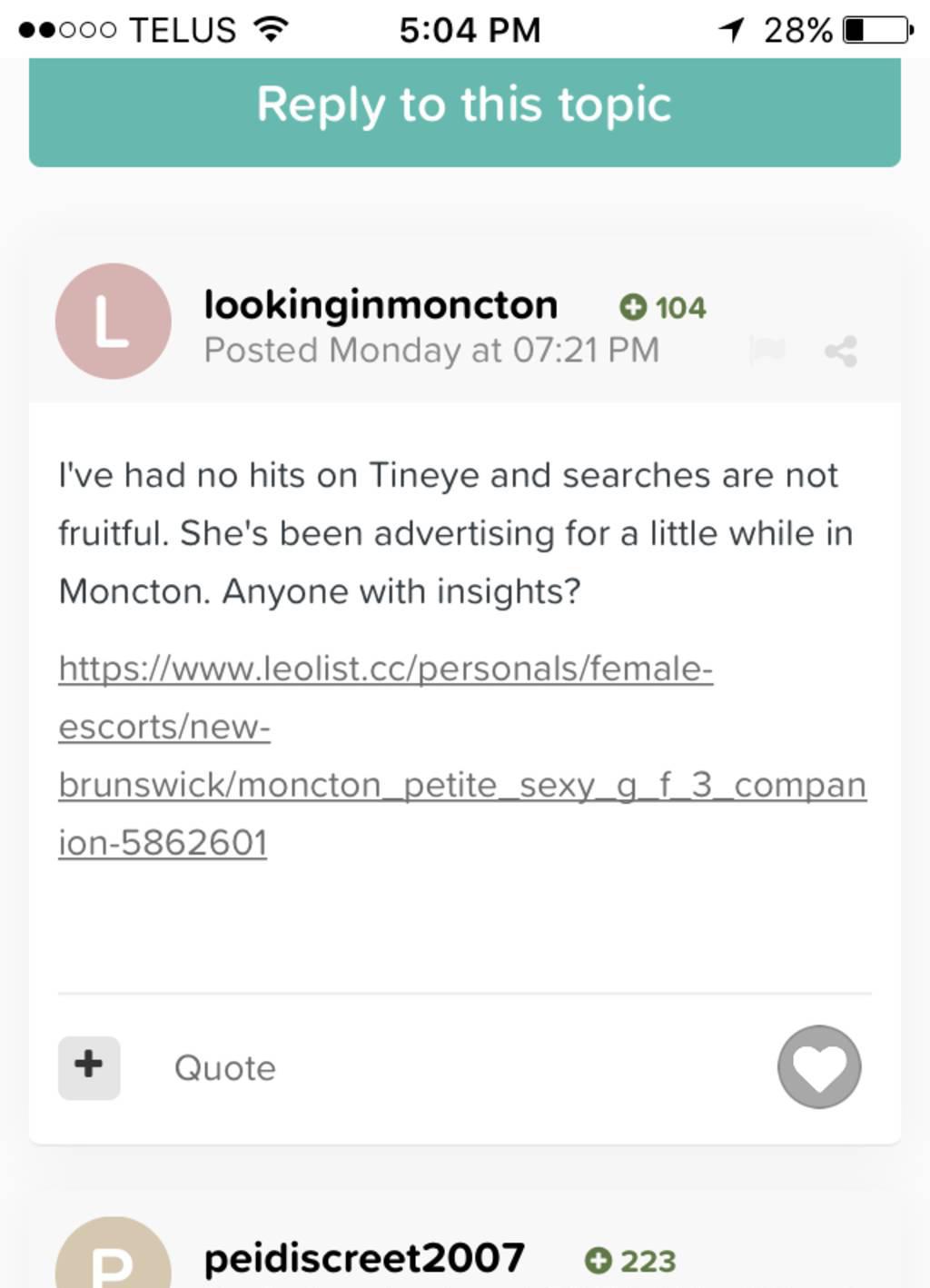Tap the peidiscreet2007 avatar circle
930x1288 pixels.
point(114,1258)
